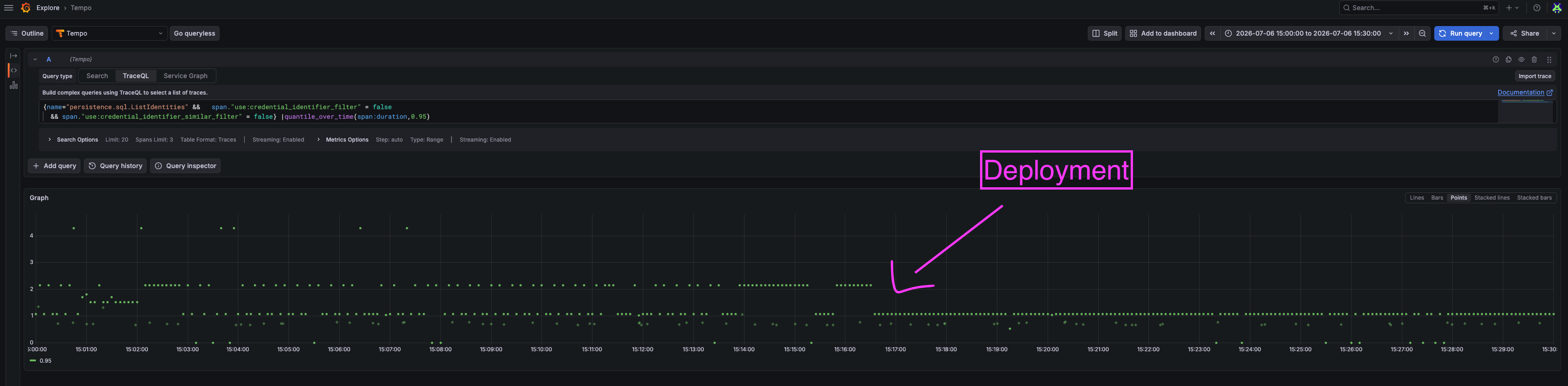Open the Explore breadcrumb link
The height and width of the screenshot is (386, 1568).
(48, 8)
